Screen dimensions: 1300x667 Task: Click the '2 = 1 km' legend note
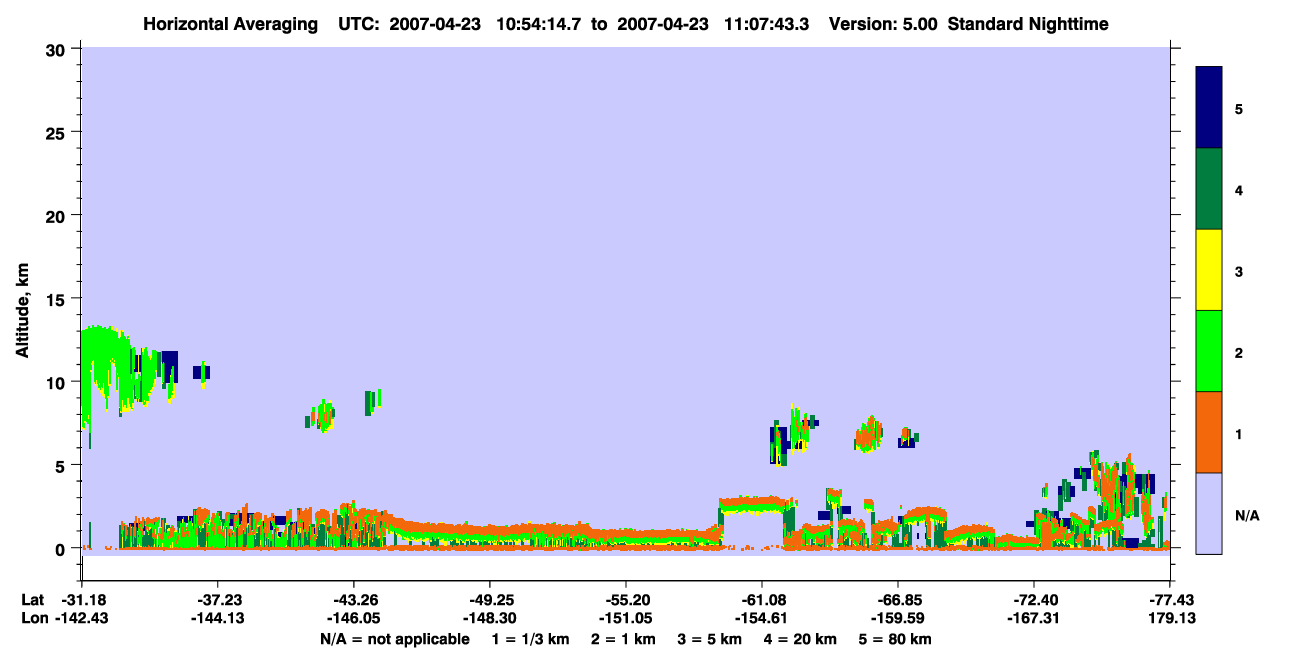coord(622,639)
